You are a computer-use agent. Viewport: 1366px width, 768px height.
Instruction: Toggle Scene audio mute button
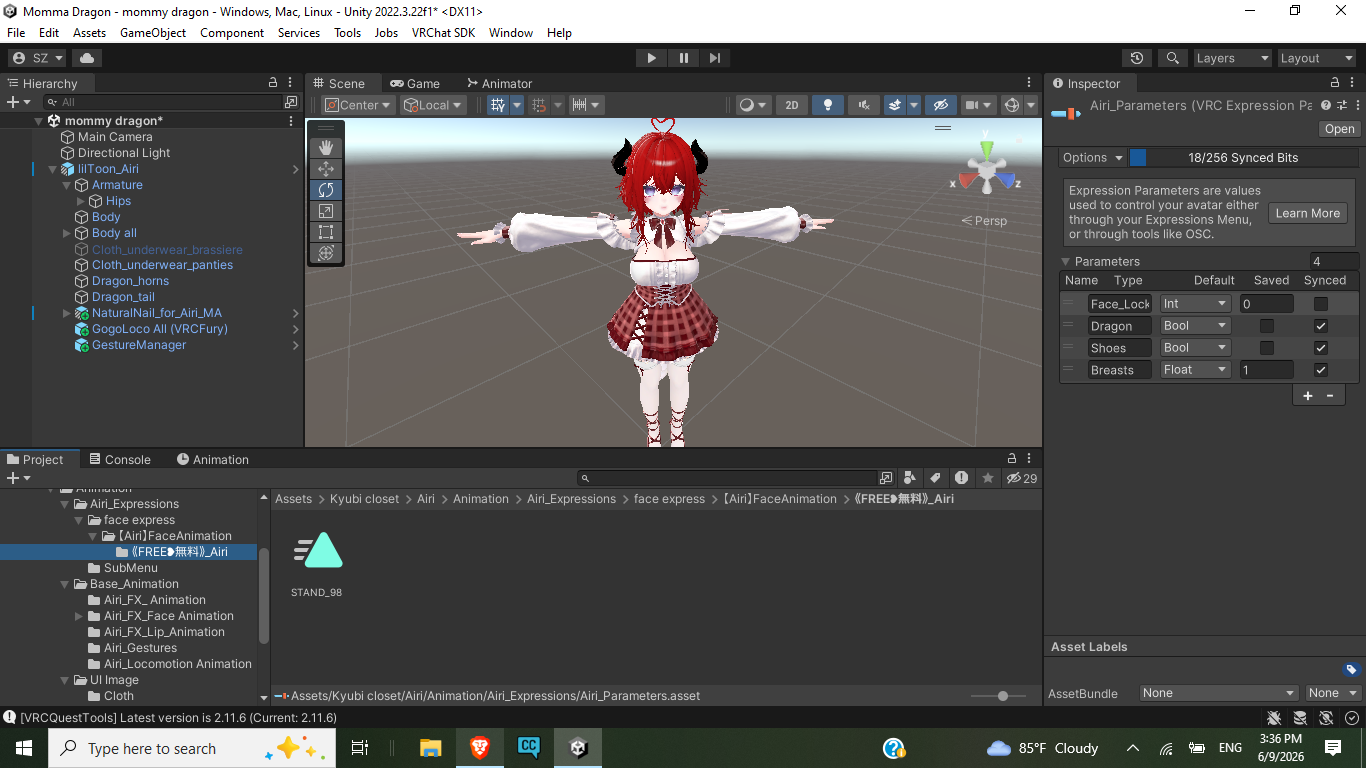tap(864, 105)
